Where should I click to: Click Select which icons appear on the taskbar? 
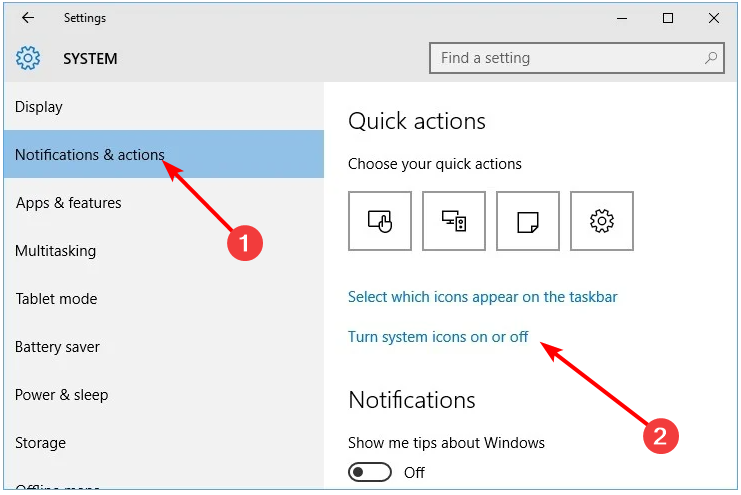point(483,297)
